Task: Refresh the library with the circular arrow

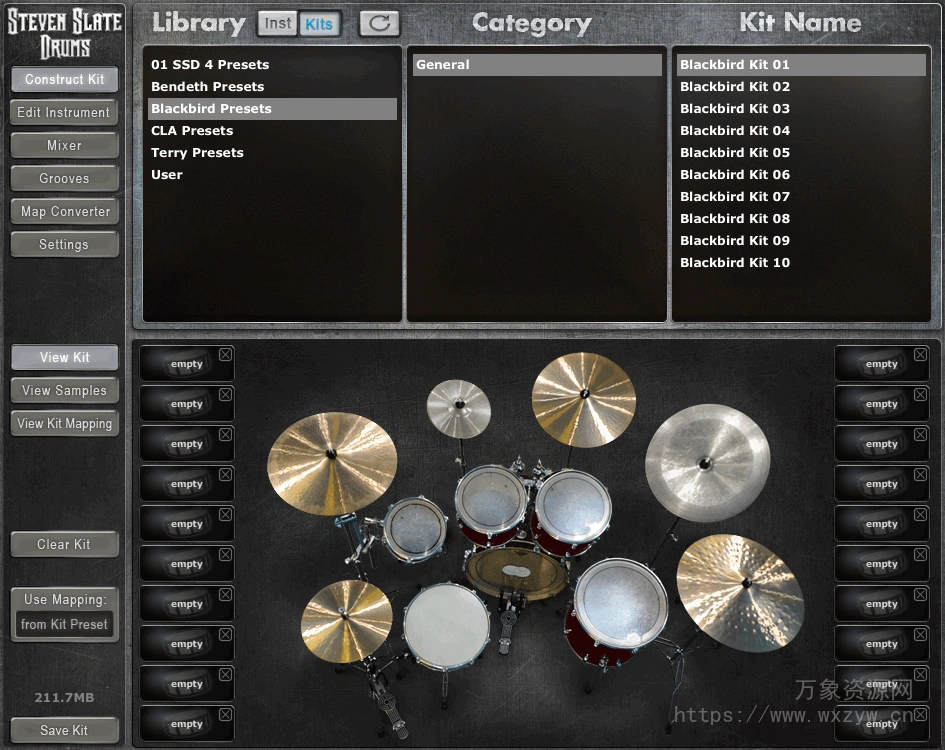Action: (378, 23)
